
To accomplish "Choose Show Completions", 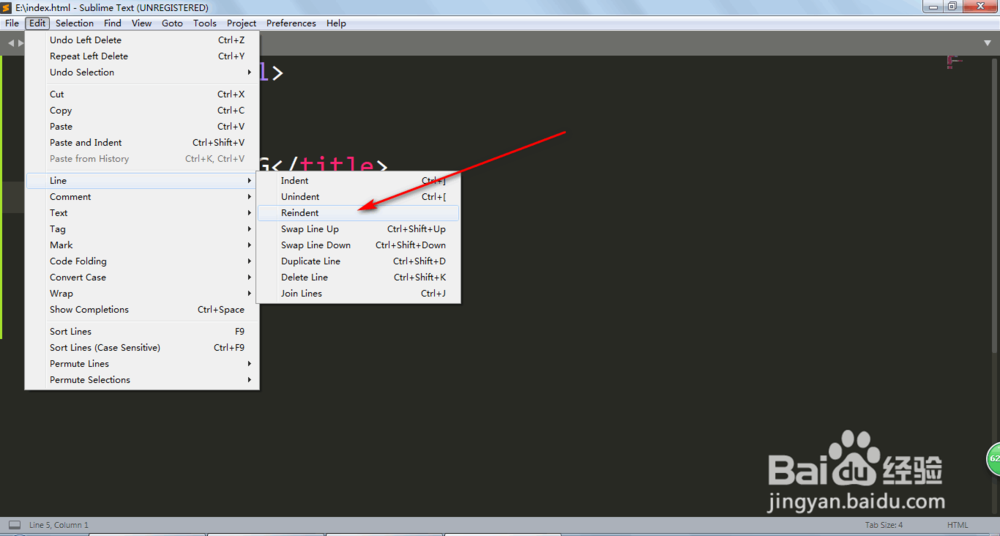I will pyautogui.click(x=142, y=309).
